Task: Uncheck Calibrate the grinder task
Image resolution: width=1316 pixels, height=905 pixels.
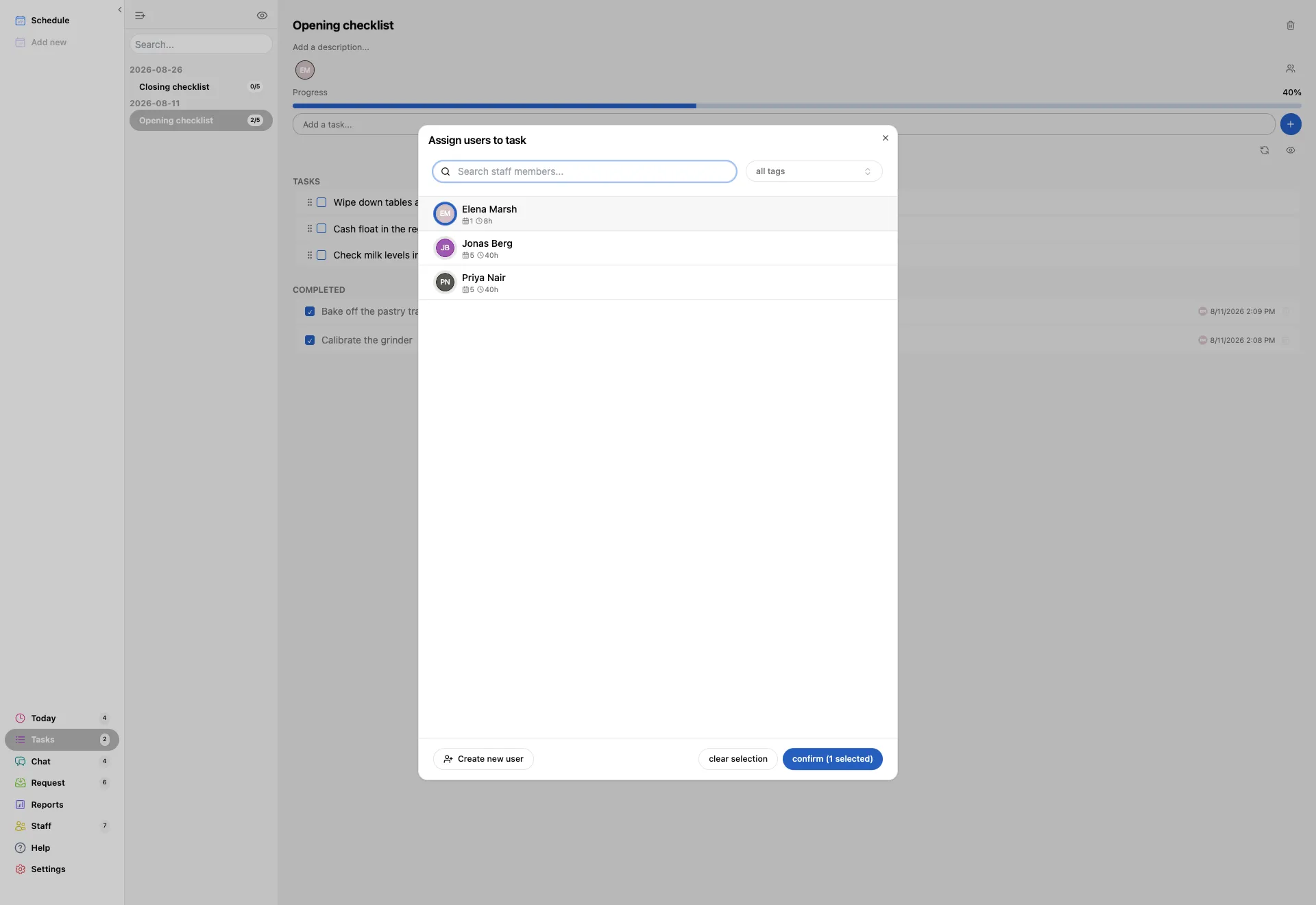Action: click(310, 340)
